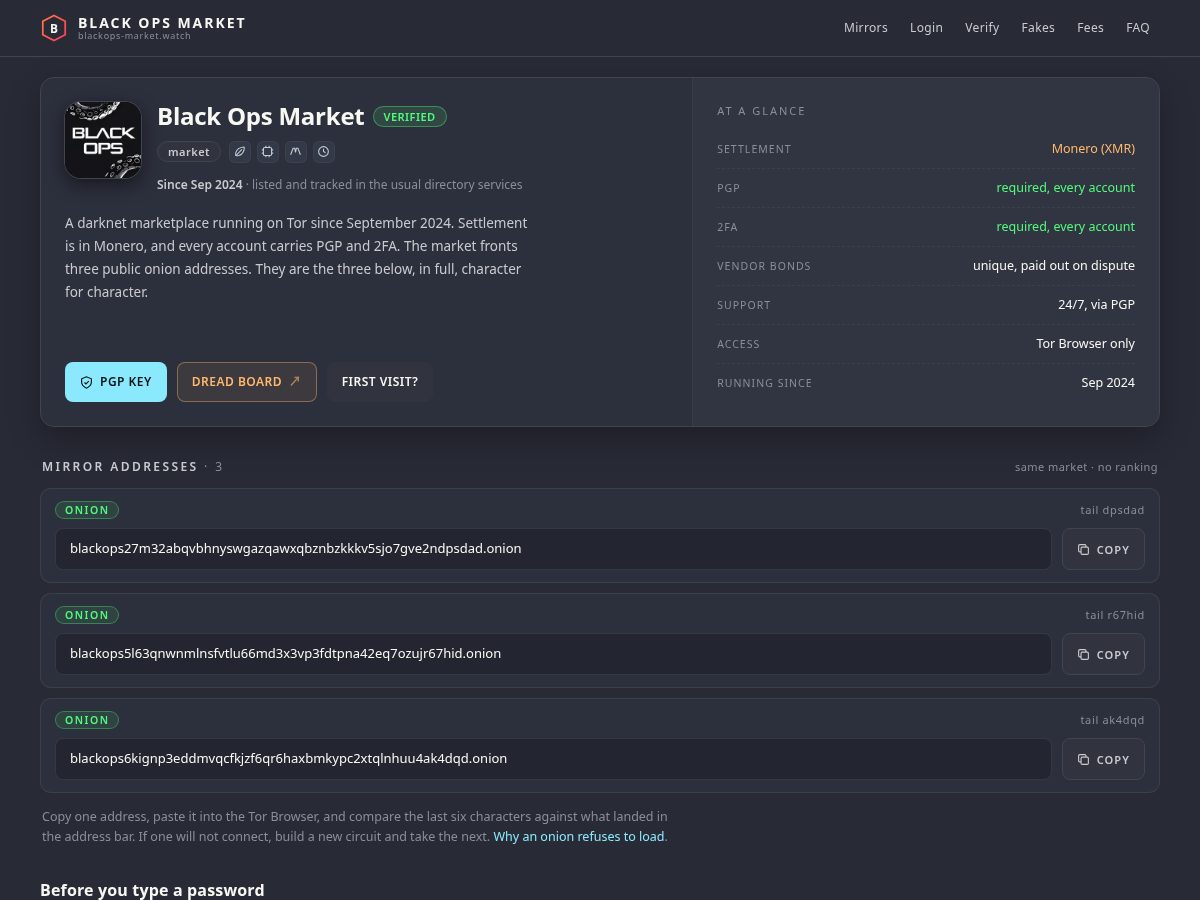1200x900 pixels.
Task: Click the 'AT A GLANCE' heading
Action: 761,111
